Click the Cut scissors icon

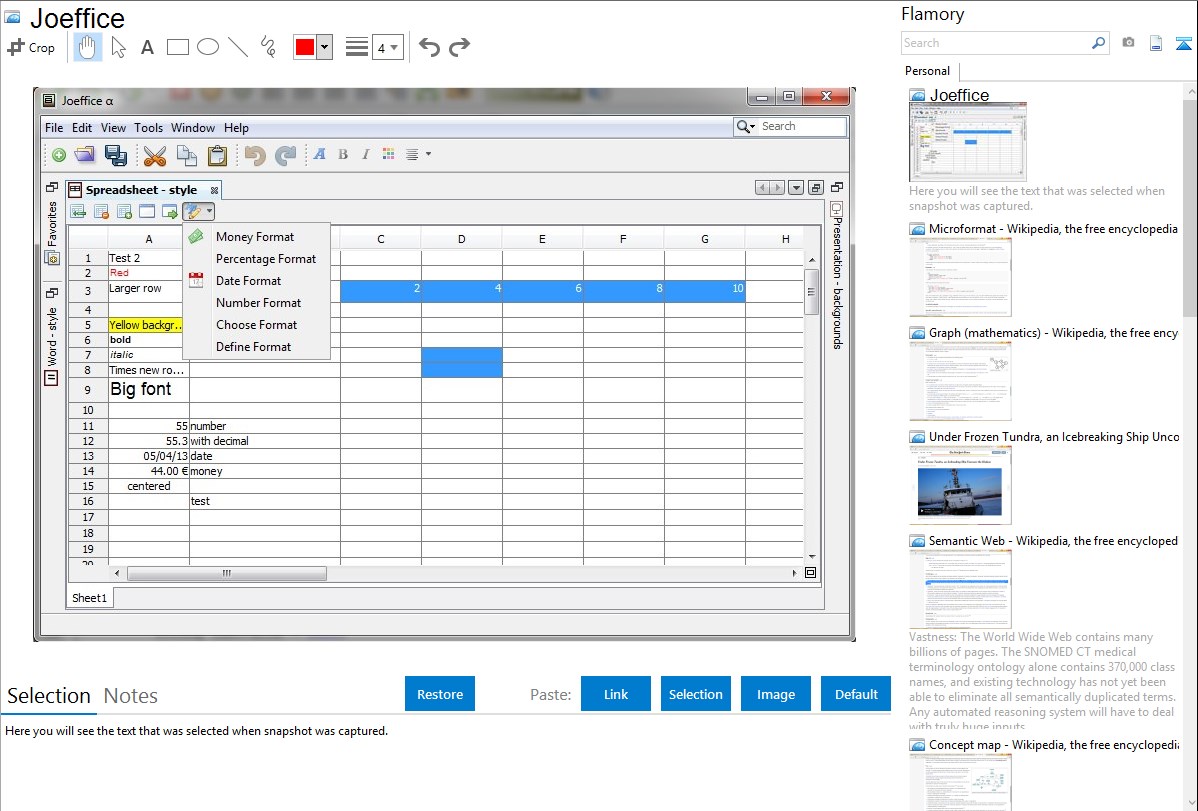point(154,155)
